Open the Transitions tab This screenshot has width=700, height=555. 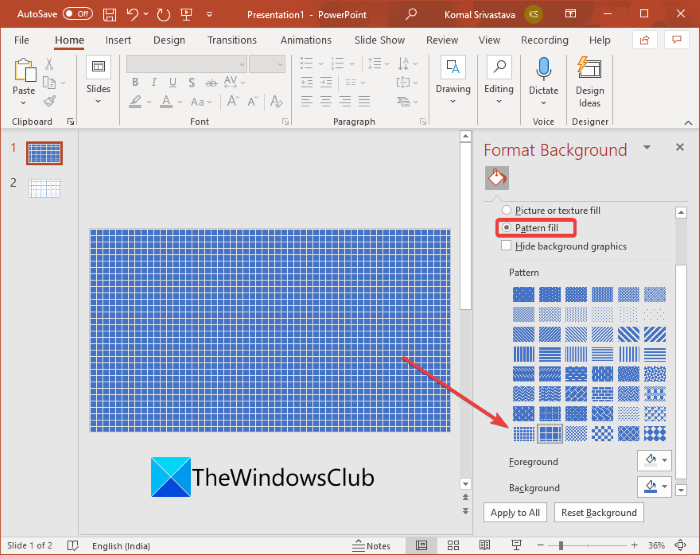tap(232, 40)
